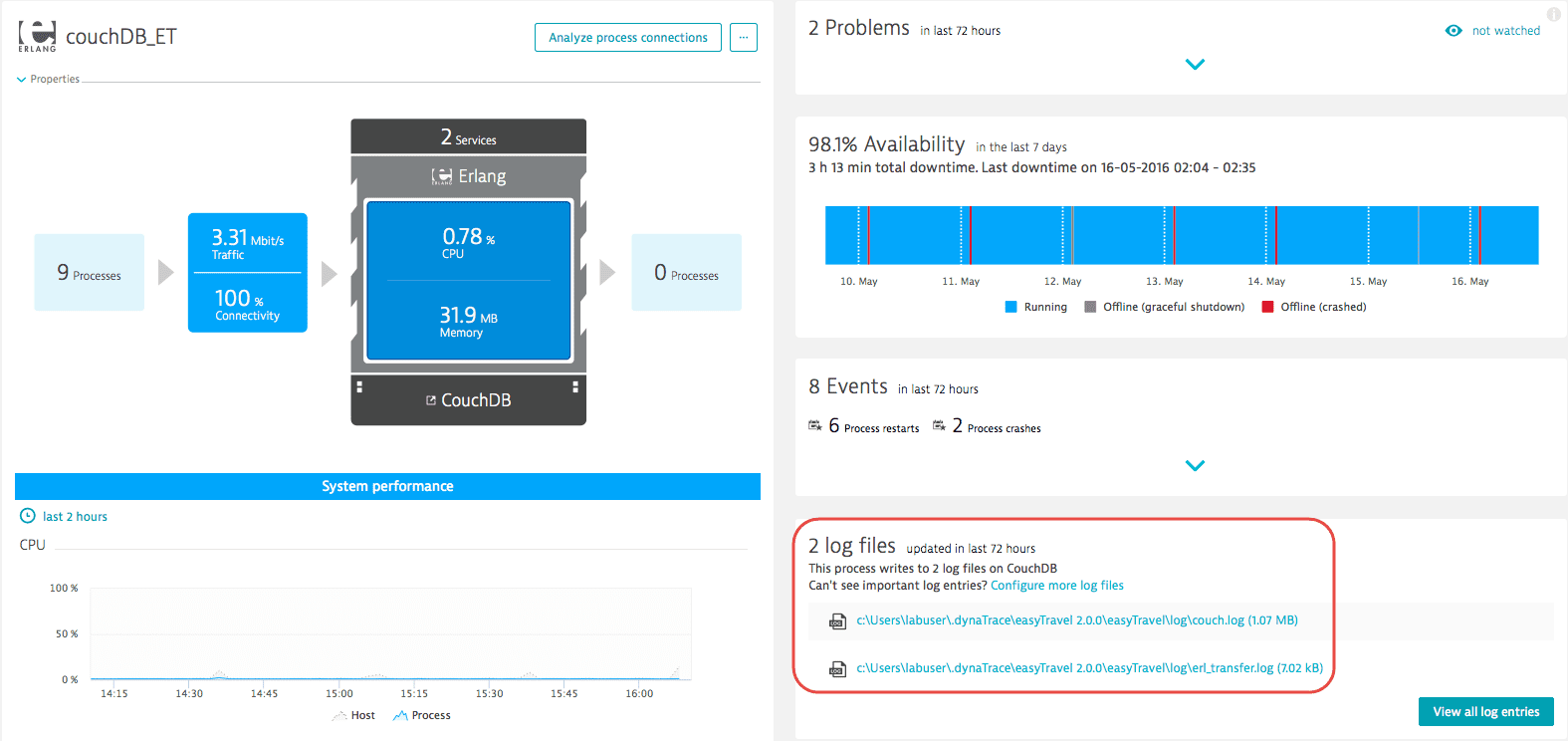Open the more options ellipsis button
1568x741 pixels.
743,37
